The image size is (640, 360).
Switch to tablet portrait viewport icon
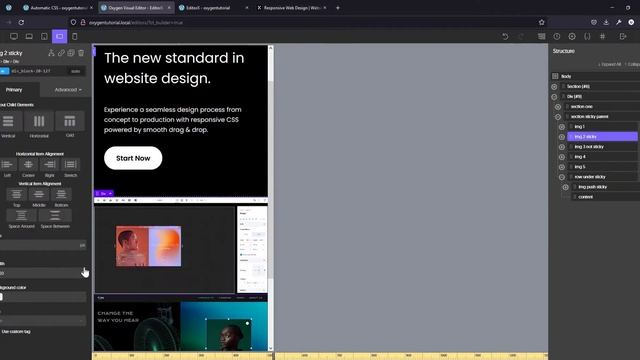[44, 36]
